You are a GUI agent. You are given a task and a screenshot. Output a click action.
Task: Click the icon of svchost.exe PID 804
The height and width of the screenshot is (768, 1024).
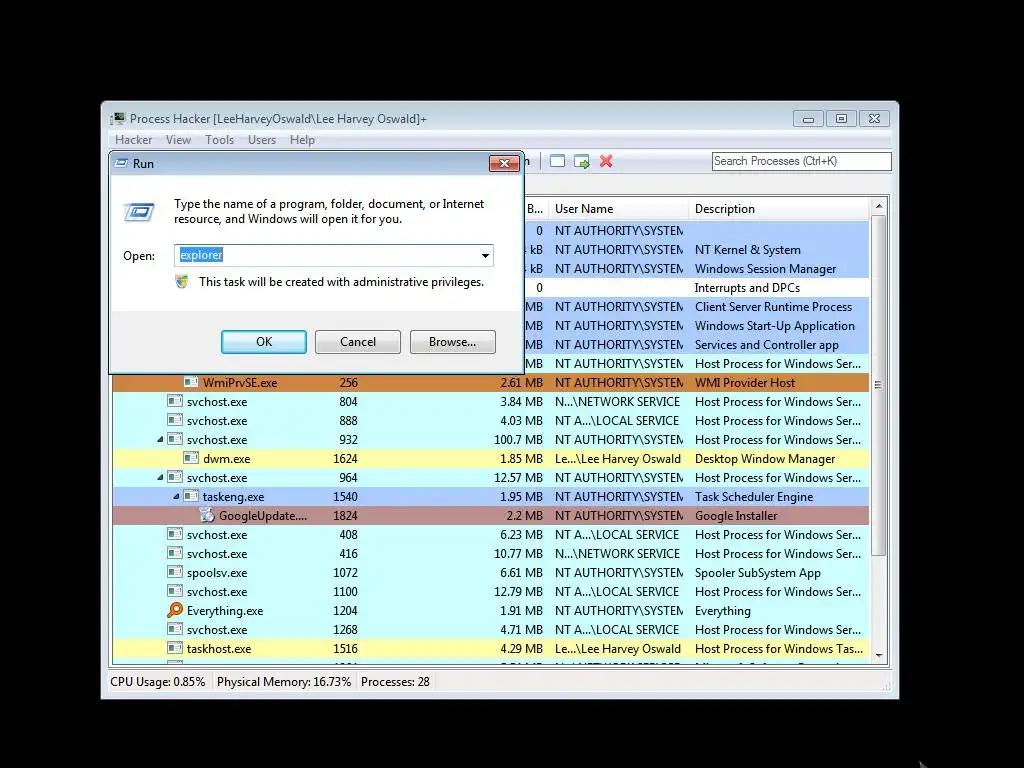(x=174, y=401)
